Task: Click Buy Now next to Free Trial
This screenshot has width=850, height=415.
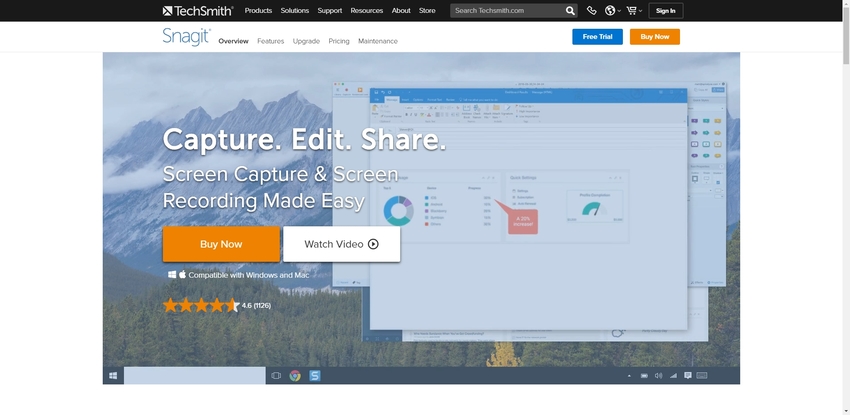Action: [655, 37]
